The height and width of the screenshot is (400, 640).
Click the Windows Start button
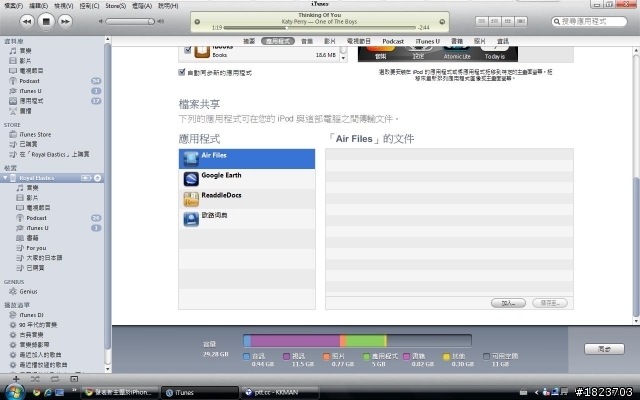13,392
